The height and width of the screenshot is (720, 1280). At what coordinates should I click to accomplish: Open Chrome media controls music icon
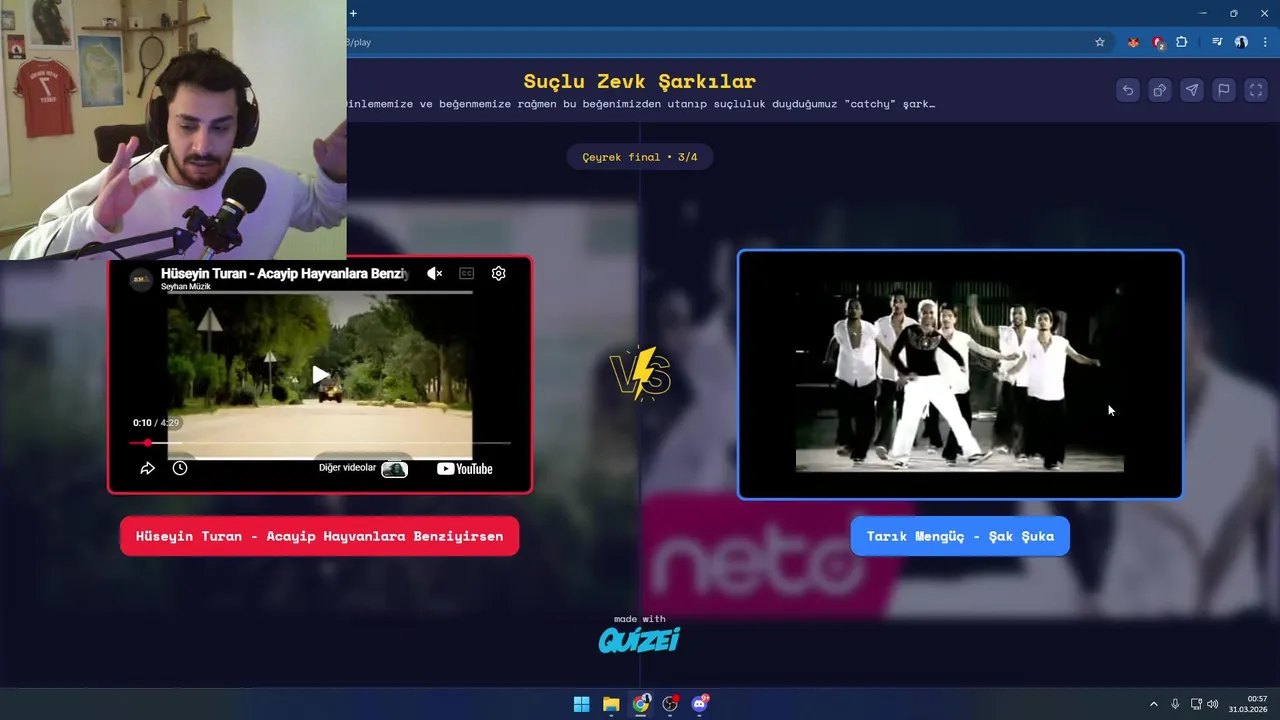(1217, 42)
